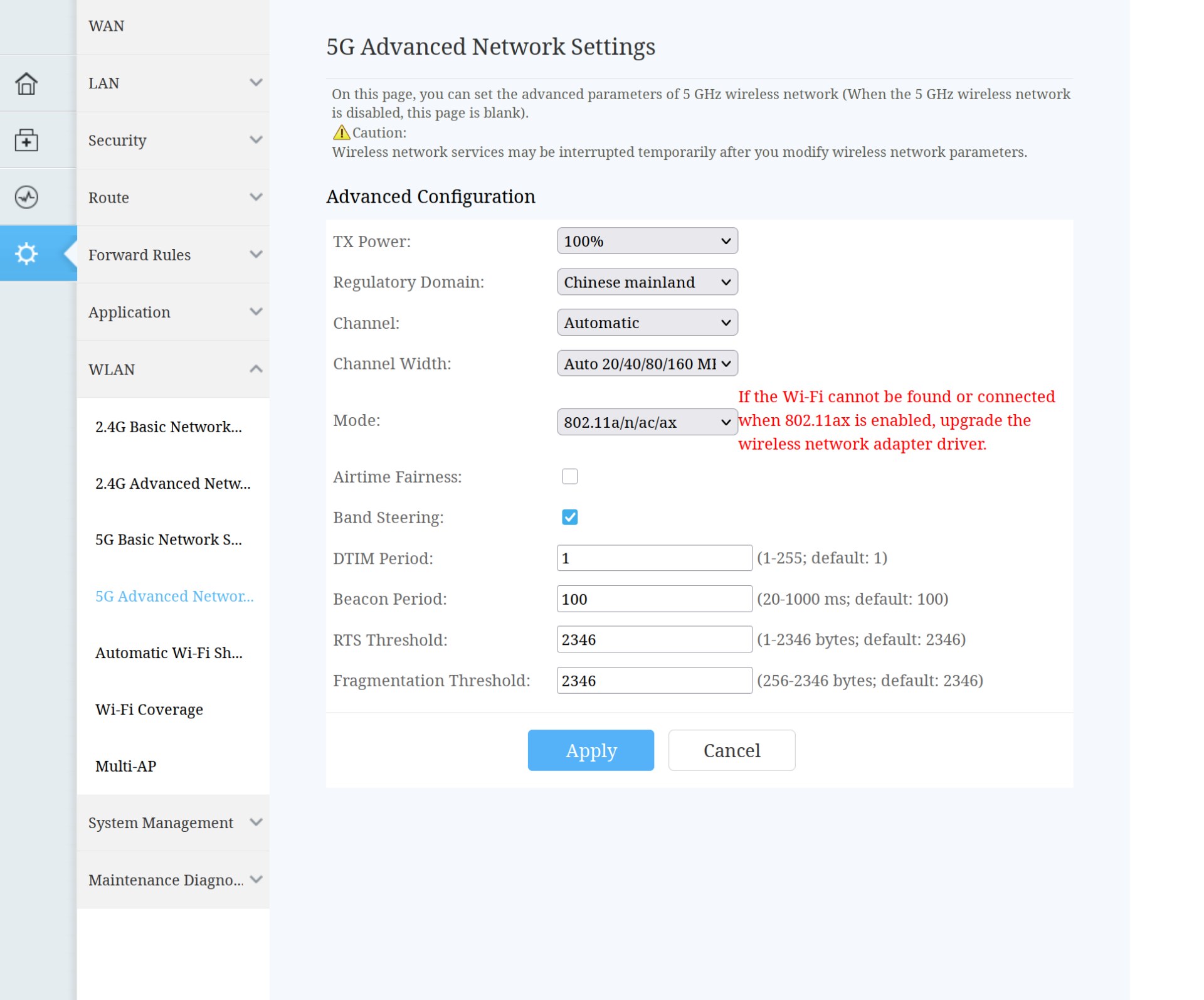Open the Channel Width dropdown
Screen dimensions: 1204x1000
tap(647, 364)
